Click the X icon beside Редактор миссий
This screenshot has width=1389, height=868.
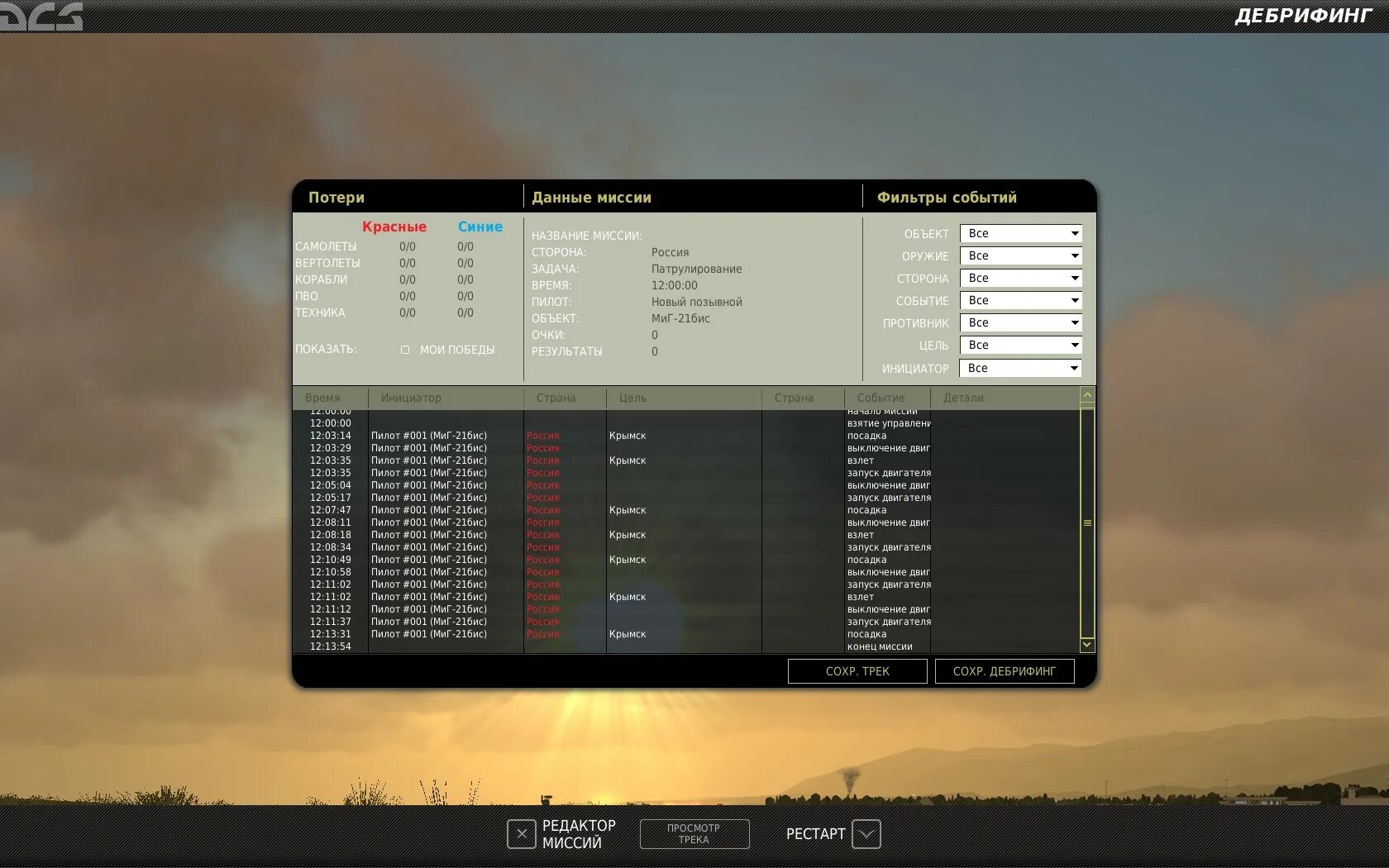pos(522,834)
